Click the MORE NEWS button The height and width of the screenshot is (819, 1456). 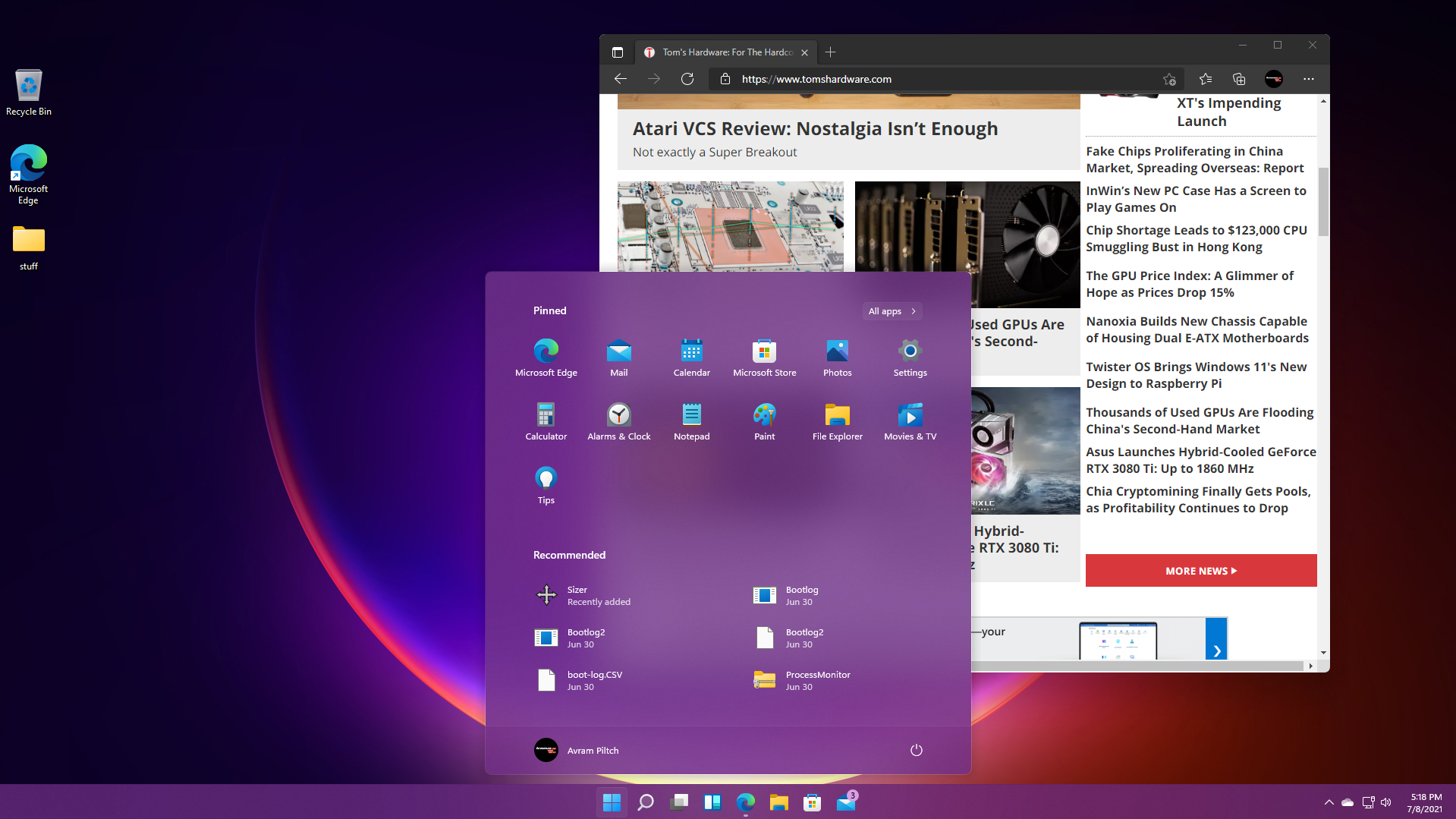pyautogui.click(x=1201, y=570)
